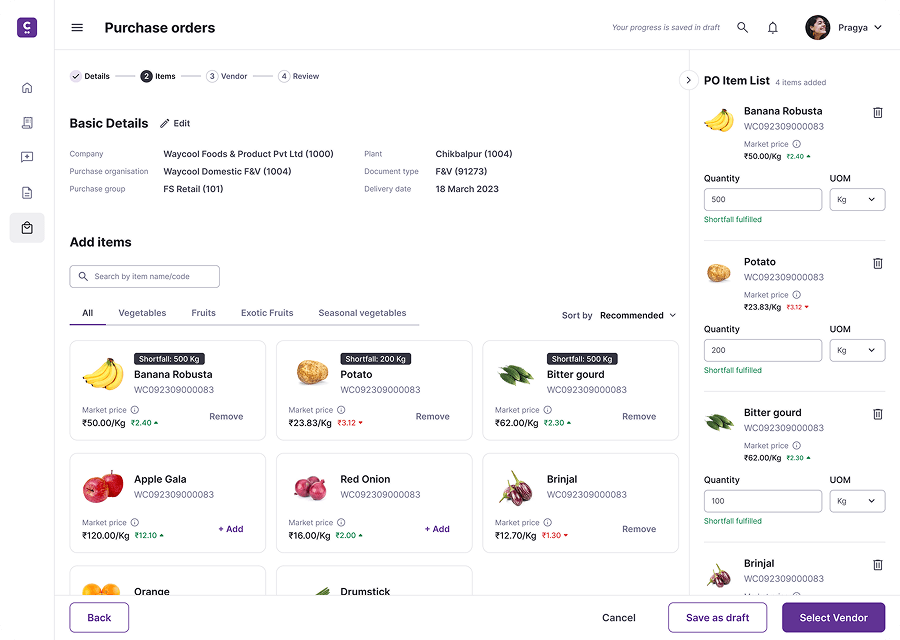Delete Banana Robusta from PO item list
Image resolution: width=900 pixels, height=640 pixels.
coord(878,113)
